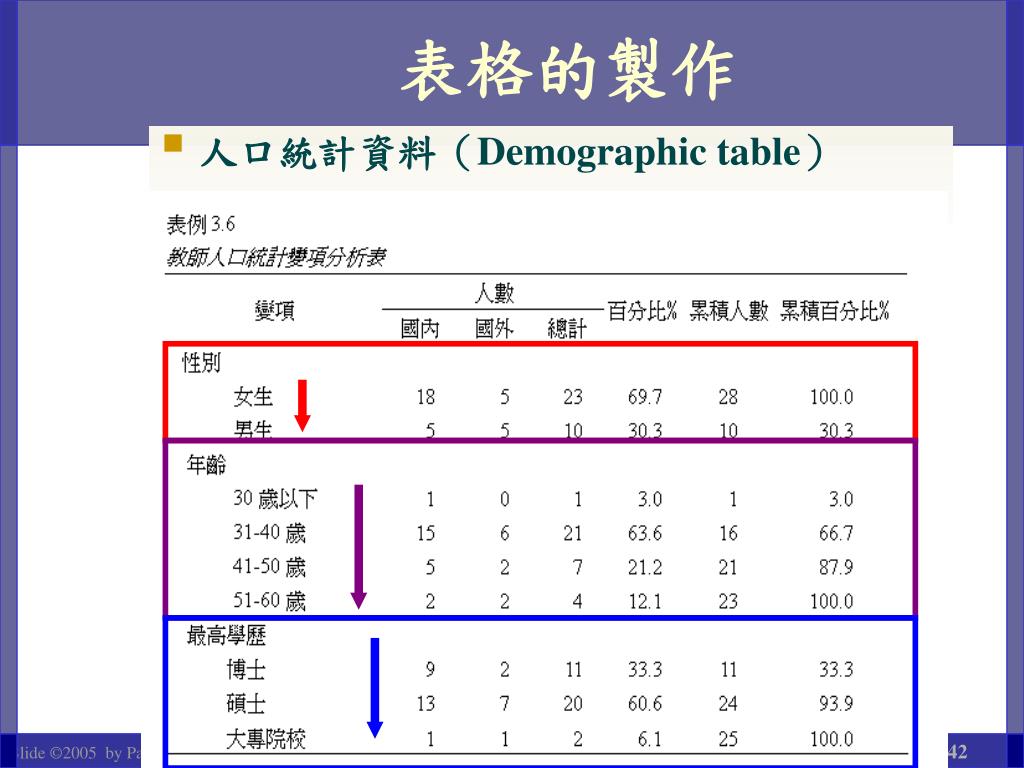Select 69.7 in the 女生 row

click(645, 397)
